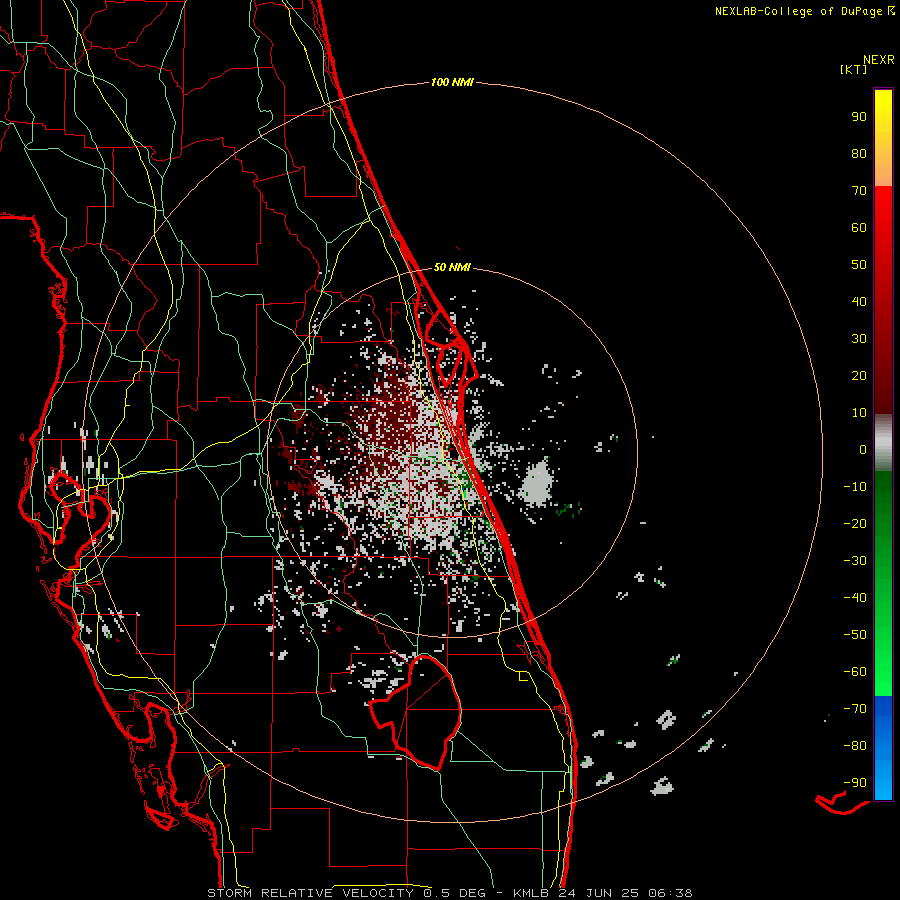Click the [KT] units label
This screenshot has width=900, height=900.
click(854, 69)
